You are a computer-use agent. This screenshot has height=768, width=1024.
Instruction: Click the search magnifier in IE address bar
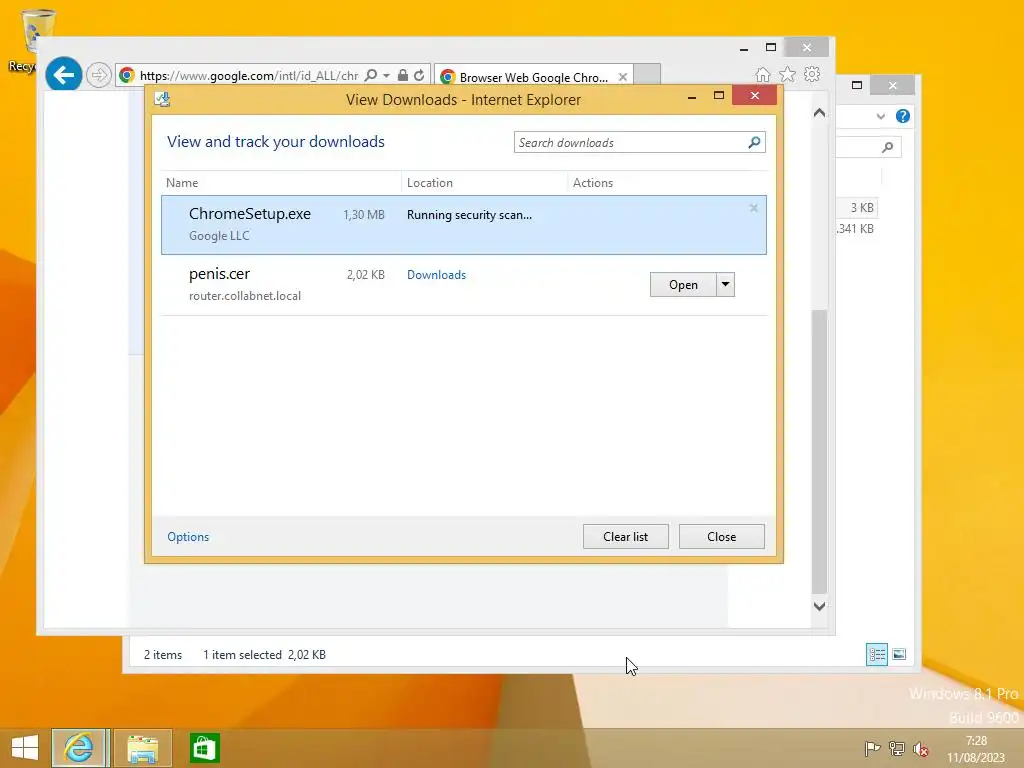coord(370,75)
